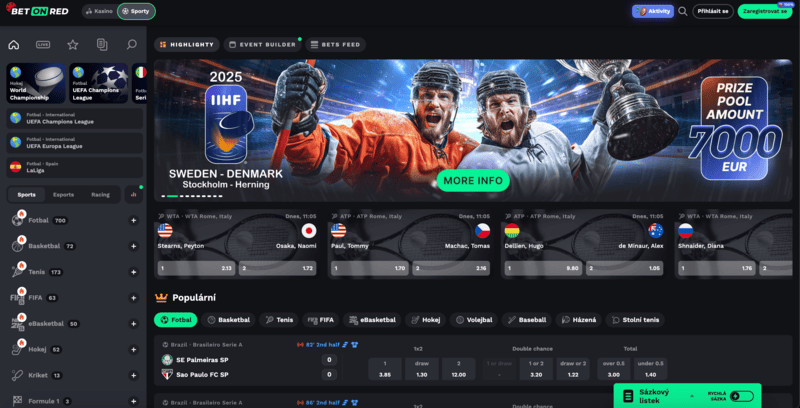The width and height of the screenshot is (800, 408).
Task: Switch to the Esports tab
Action: click(x=64, y=194)
